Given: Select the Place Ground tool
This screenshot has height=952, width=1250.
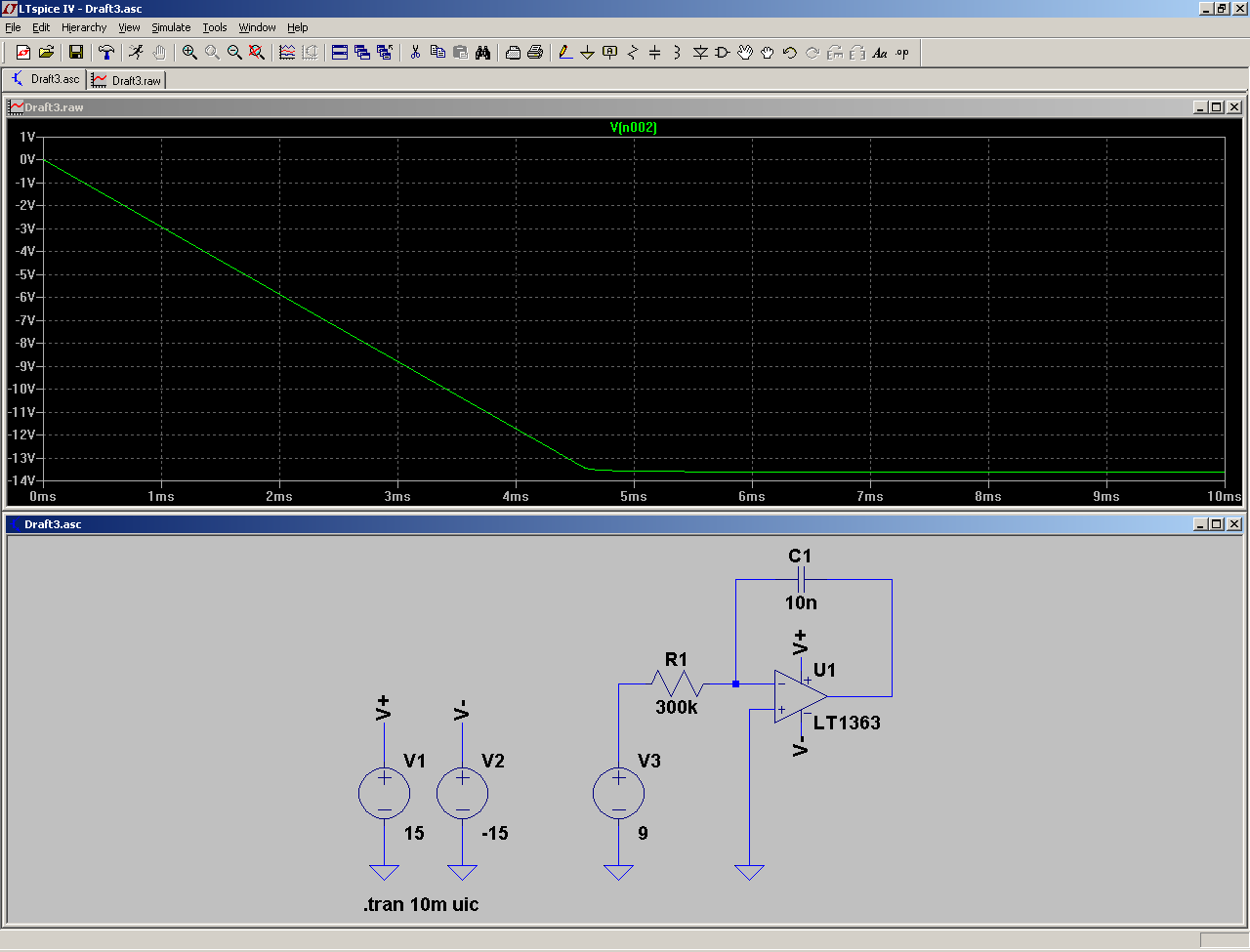Looking at the screenshot, I should 588,53.
